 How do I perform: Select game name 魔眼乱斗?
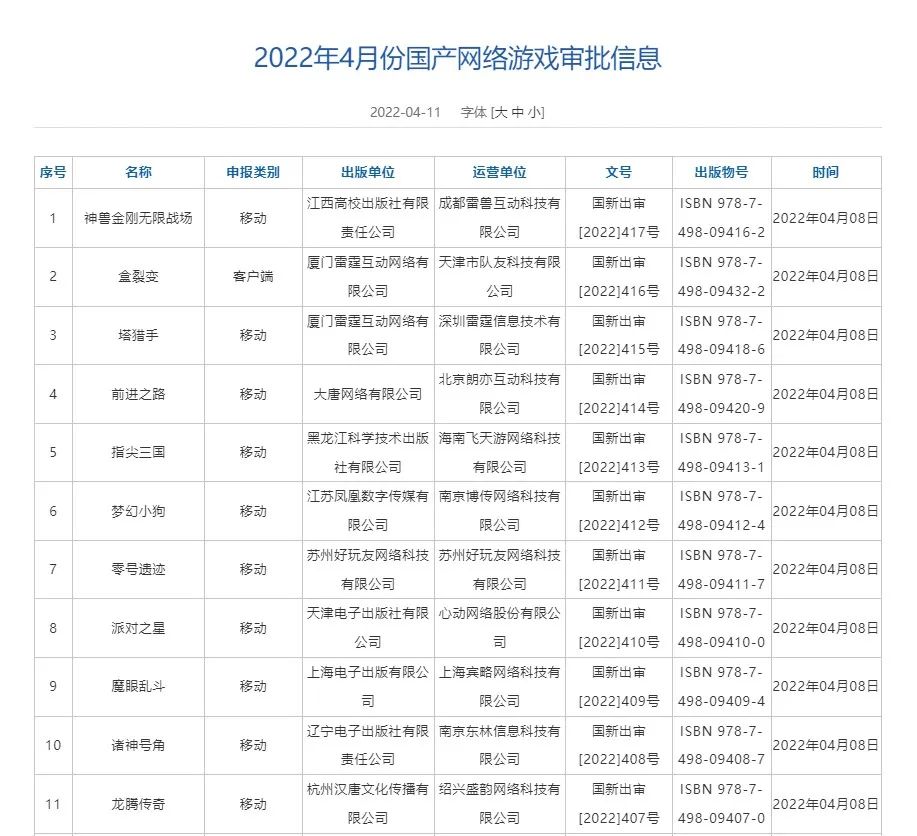139,686
